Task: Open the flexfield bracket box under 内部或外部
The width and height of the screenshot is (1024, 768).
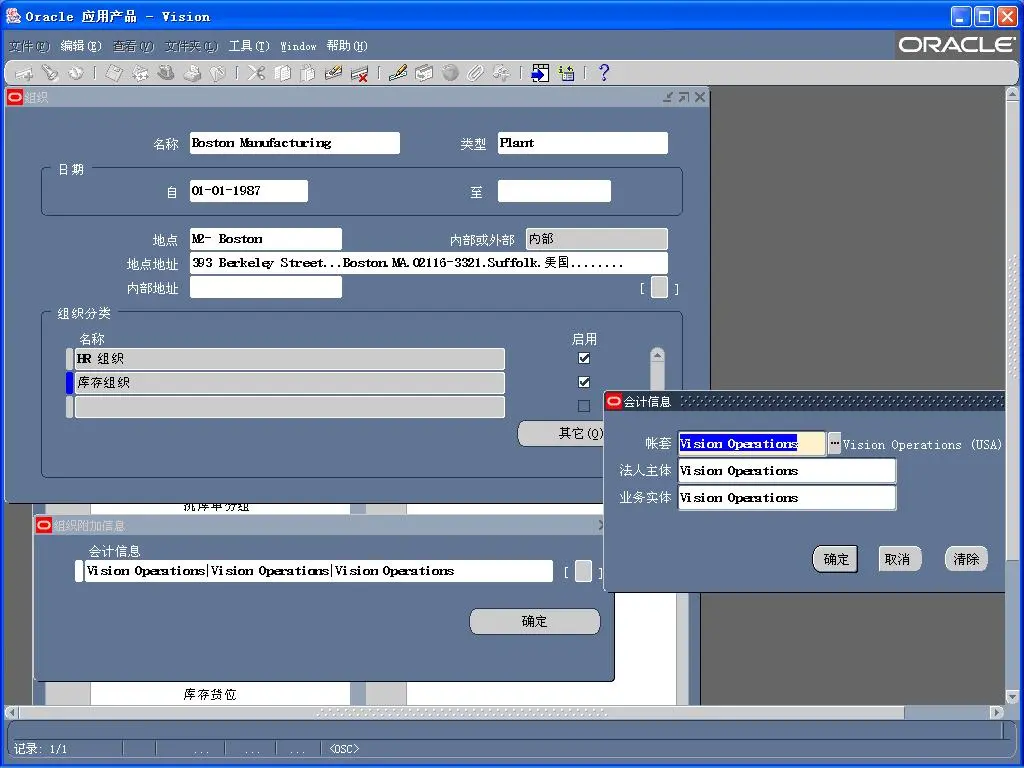Action: coord(659,288)
